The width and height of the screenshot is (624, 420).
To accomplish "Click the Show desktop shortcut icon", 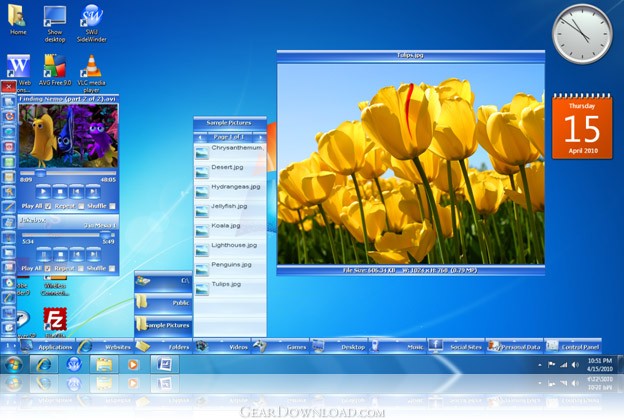I will (55, 23).
